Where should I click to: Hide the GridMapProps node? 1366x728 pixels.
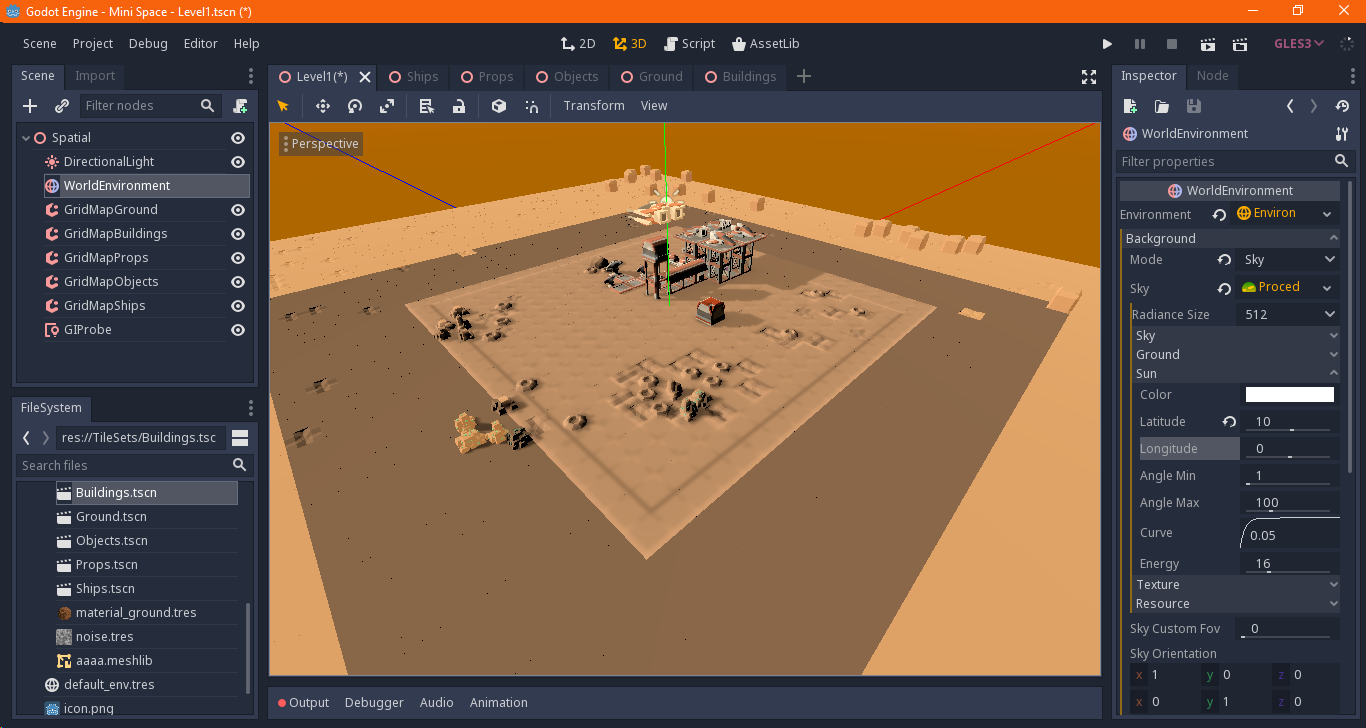(237, 257)
